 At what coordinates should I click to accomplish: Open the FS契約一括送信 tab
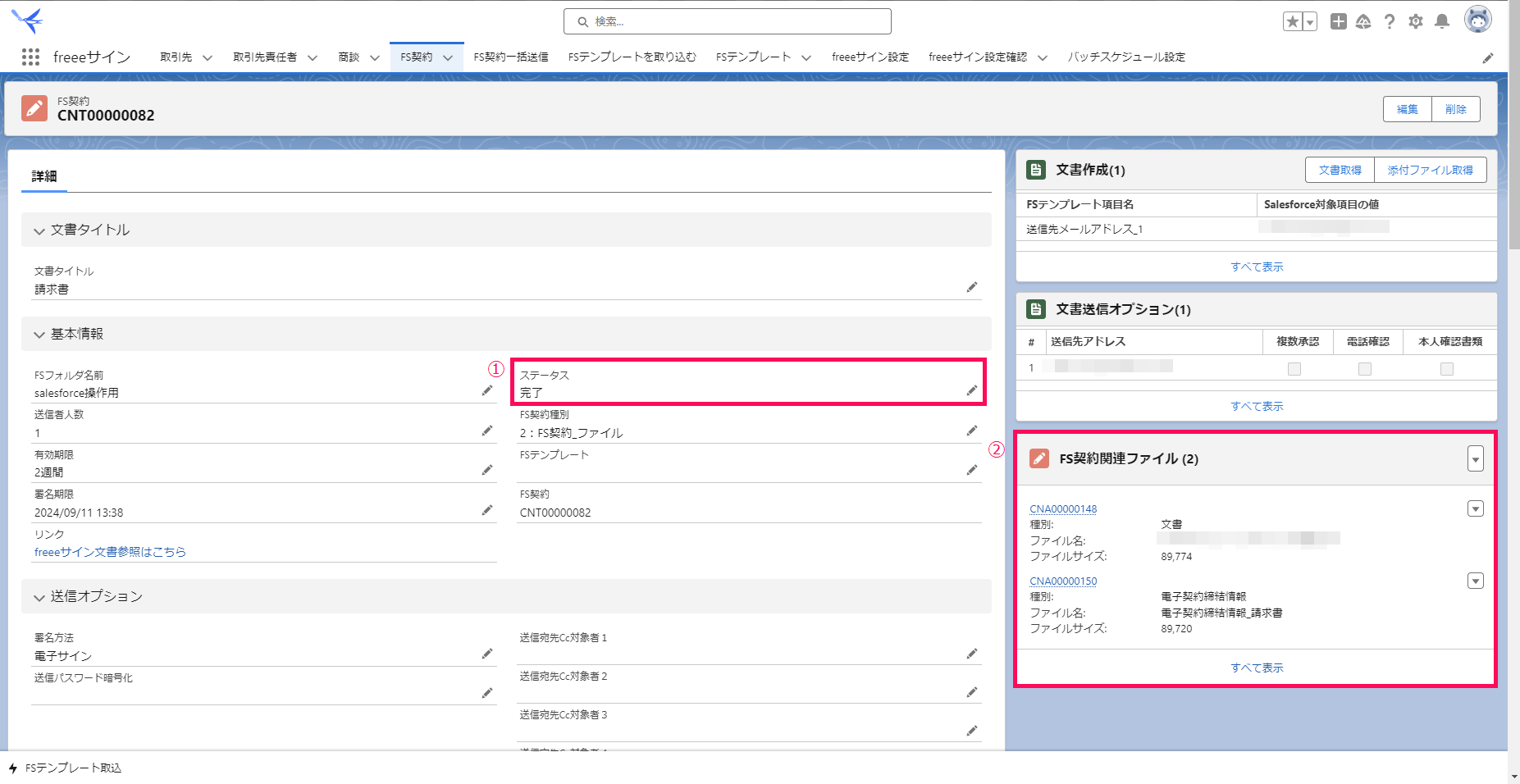[511, 57]
